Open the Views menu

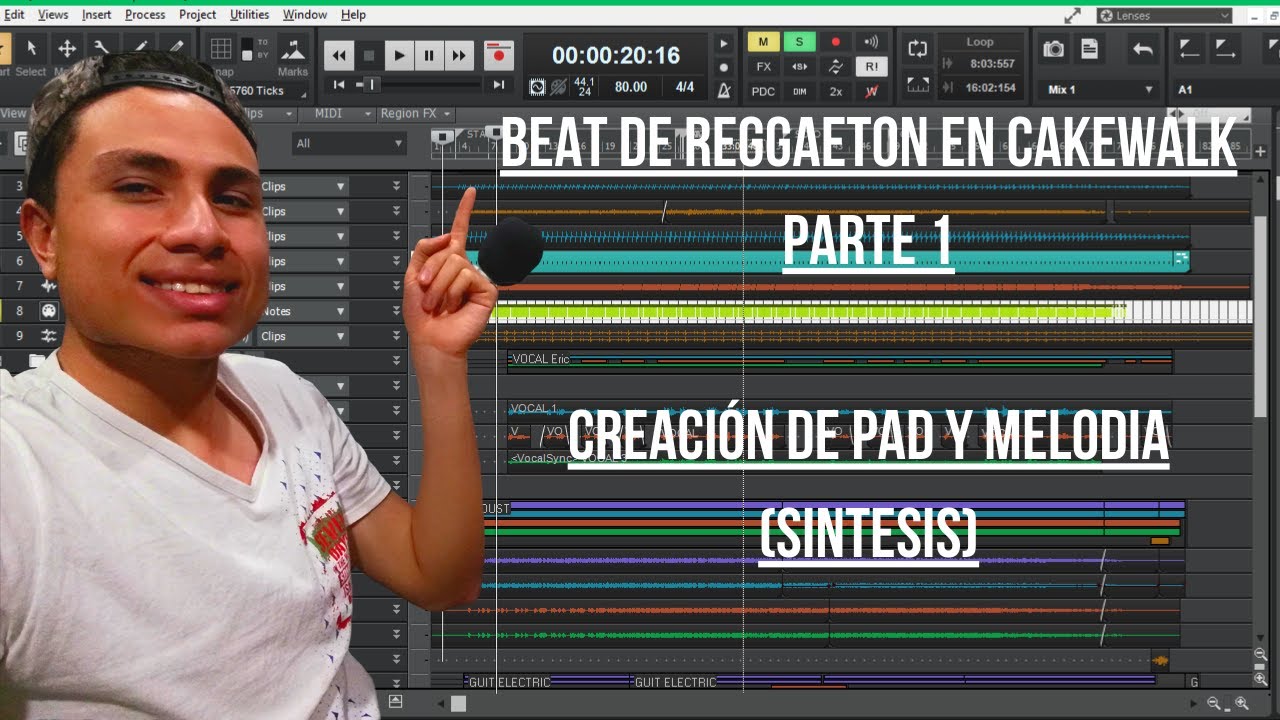point(53,15)
